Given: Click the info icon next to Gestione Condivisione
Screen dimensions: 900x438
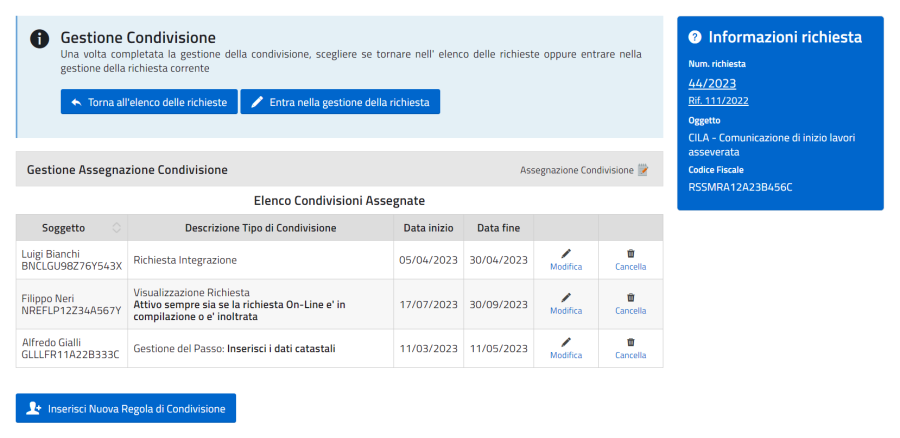Looking at the screenshot, I should (39, 38).
